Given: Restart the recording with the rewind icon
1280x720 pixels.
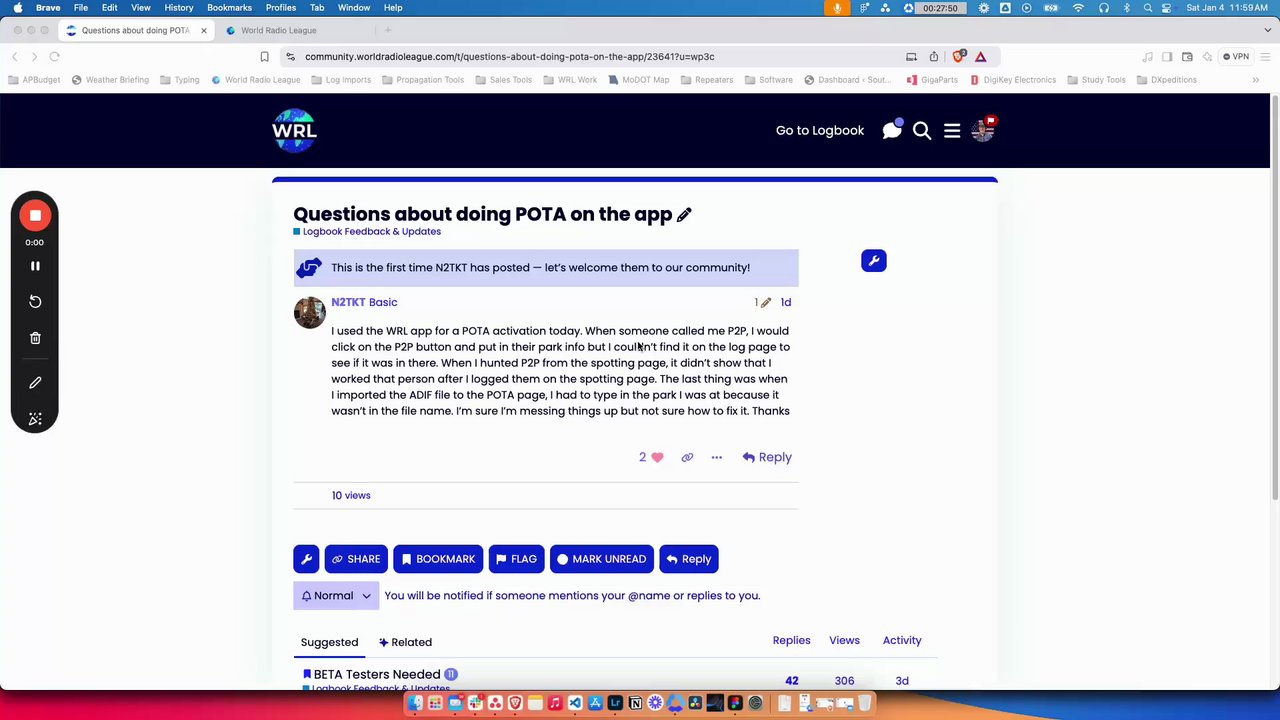Looking at the screenshot, I should click(35, 302).
